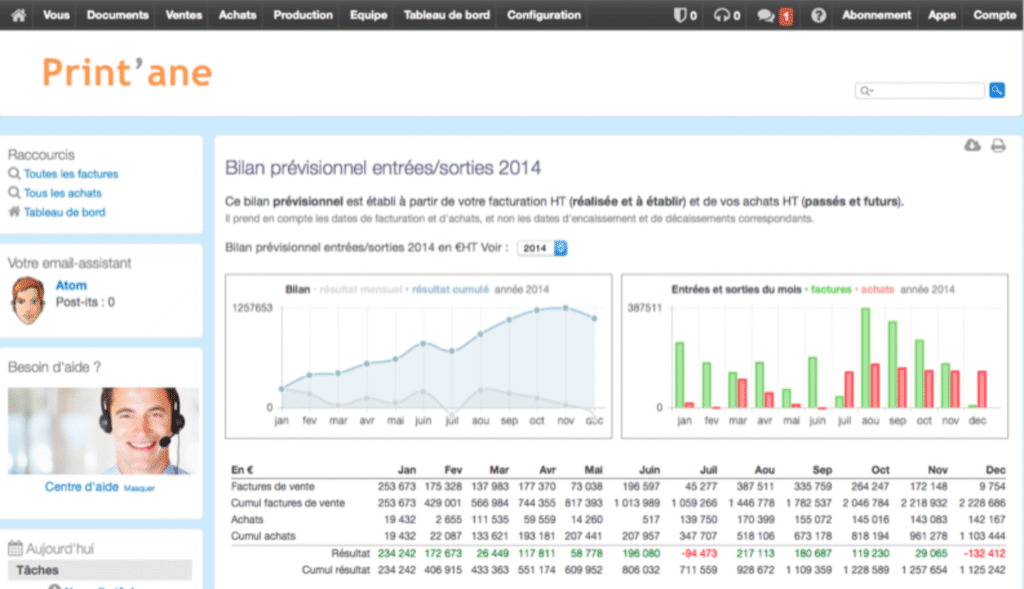Open the Production menu

(303, 15)
